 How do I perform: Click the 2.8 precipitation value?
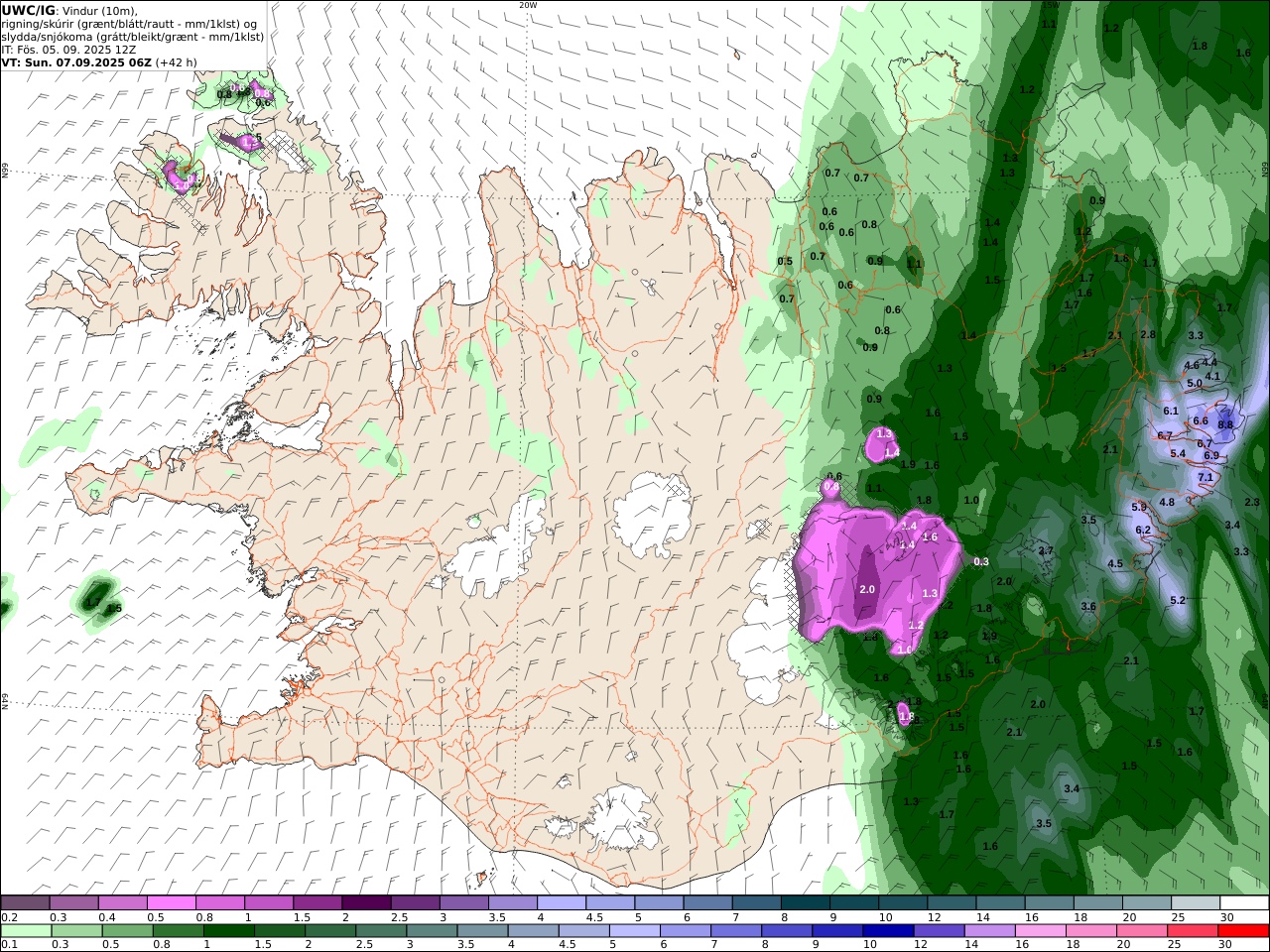[x=1148, y=335]
